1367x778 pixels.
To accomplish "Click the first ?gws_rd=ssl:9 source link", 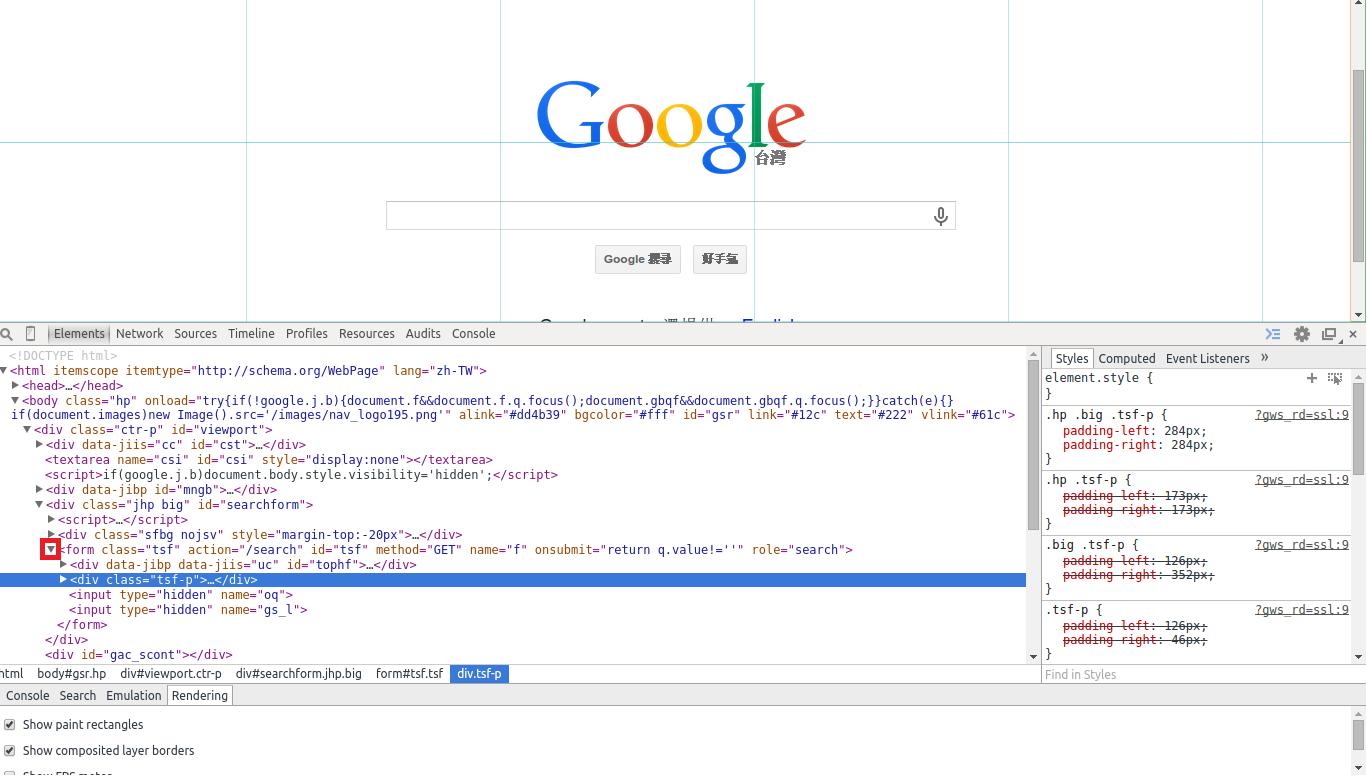I will [1301, 415].
